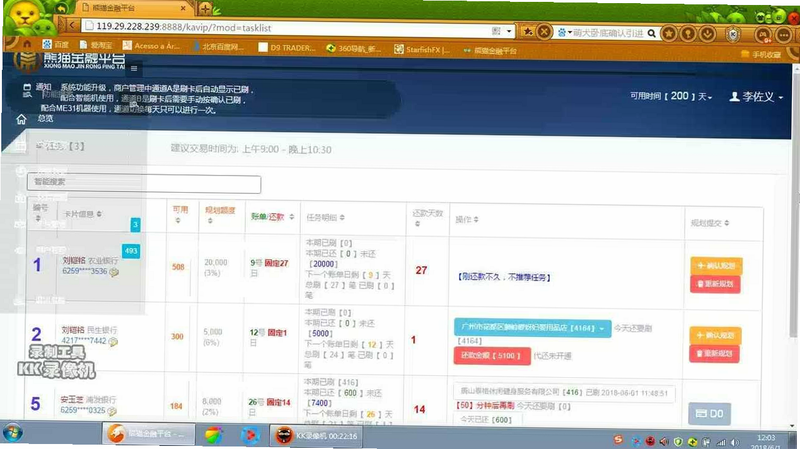The height and width of the screenshot is (449, 800).
Task: Open the Acesso a Ar... bookmark
Action: tap(151, 46)
